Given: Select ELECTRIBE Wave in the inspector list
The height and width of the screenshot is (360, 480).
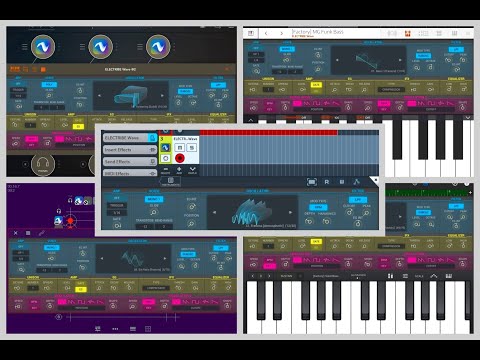Looking at the screenshot, I should (x=130, y=138).
